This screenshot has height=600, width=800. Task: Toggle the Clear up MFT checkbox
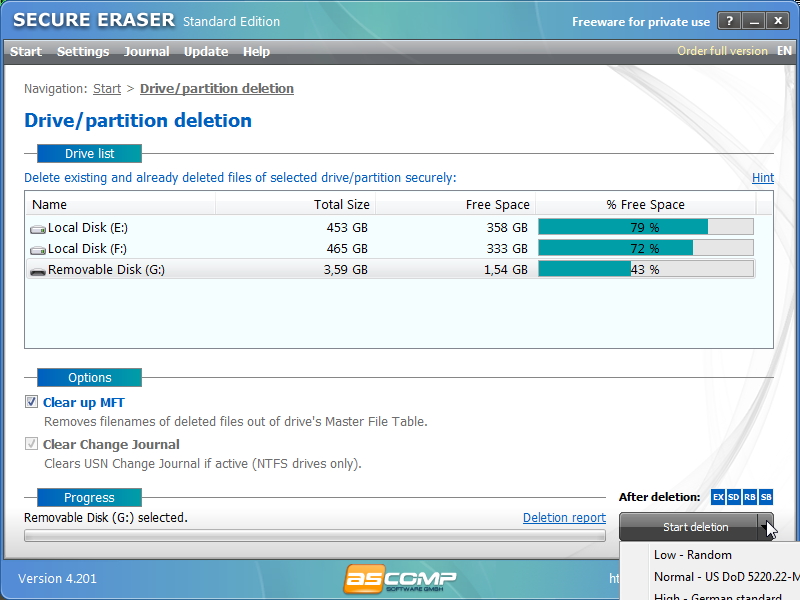[x=31, y=402]
